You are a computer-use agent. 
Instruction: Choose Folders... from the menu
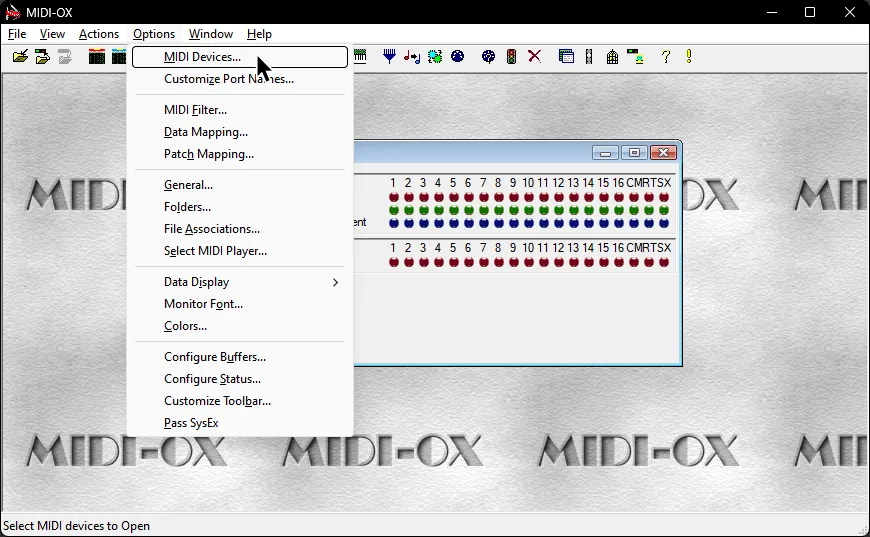point(240,207)
